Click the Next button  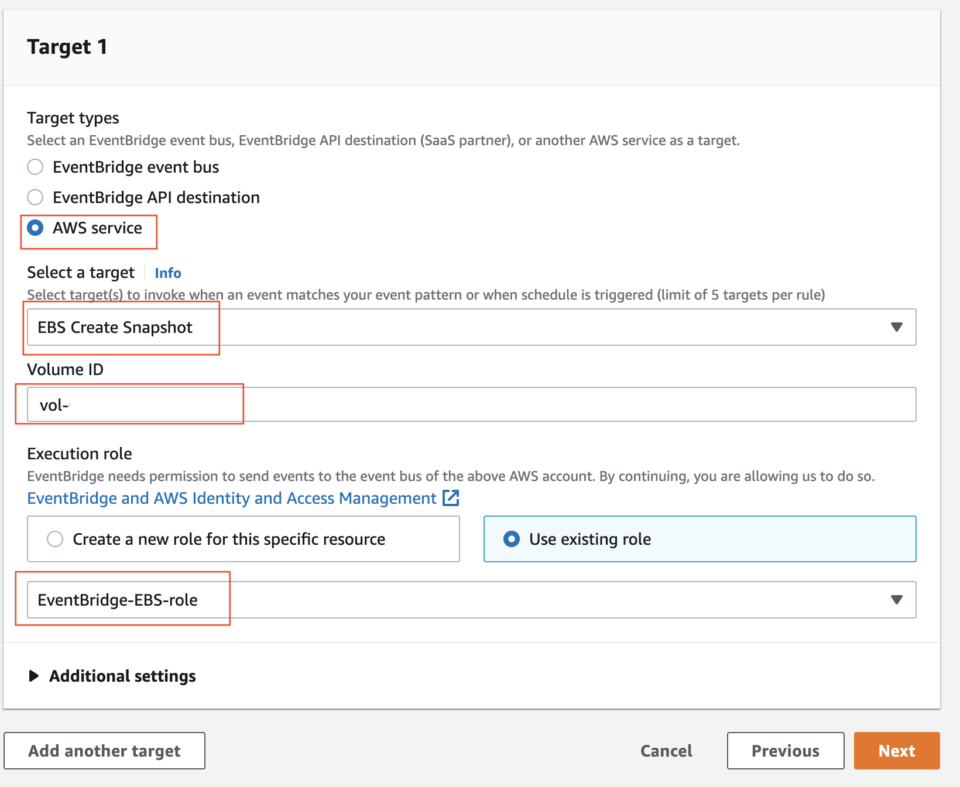(896, 750)
